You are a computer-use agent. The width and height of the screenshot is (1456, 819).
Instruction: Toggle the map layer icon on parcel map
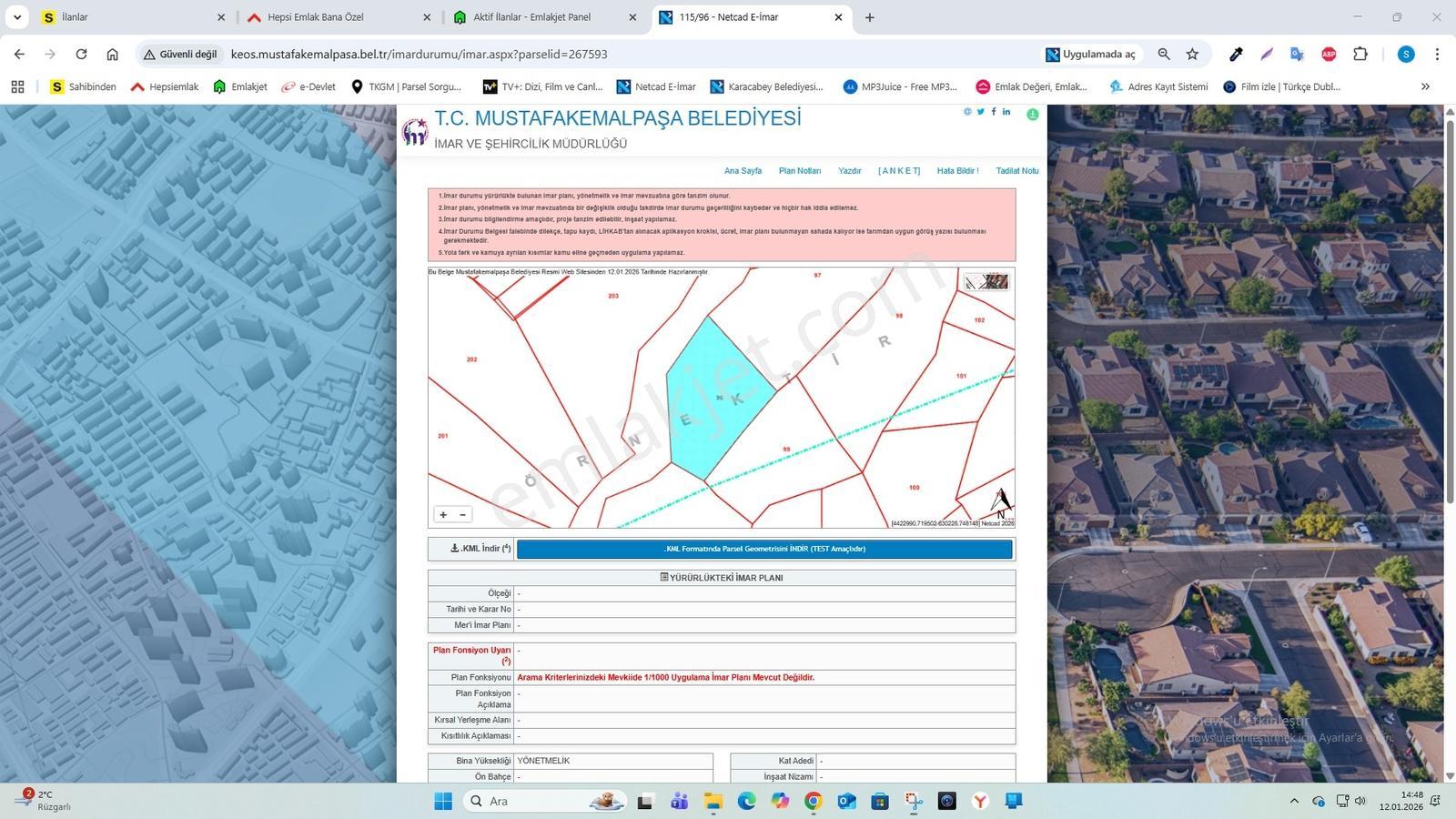click(x=986, y=282)
